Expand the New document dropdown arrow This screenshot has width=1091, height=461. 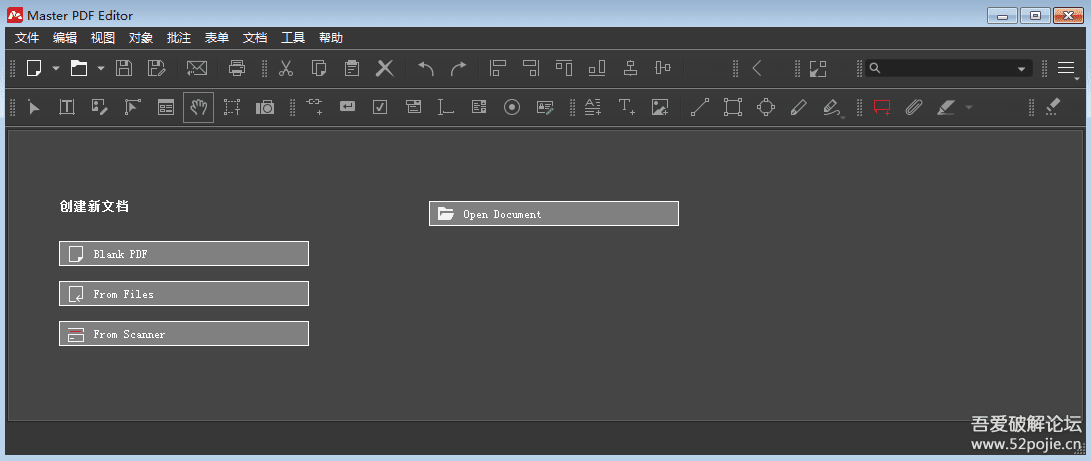(56, 68)
